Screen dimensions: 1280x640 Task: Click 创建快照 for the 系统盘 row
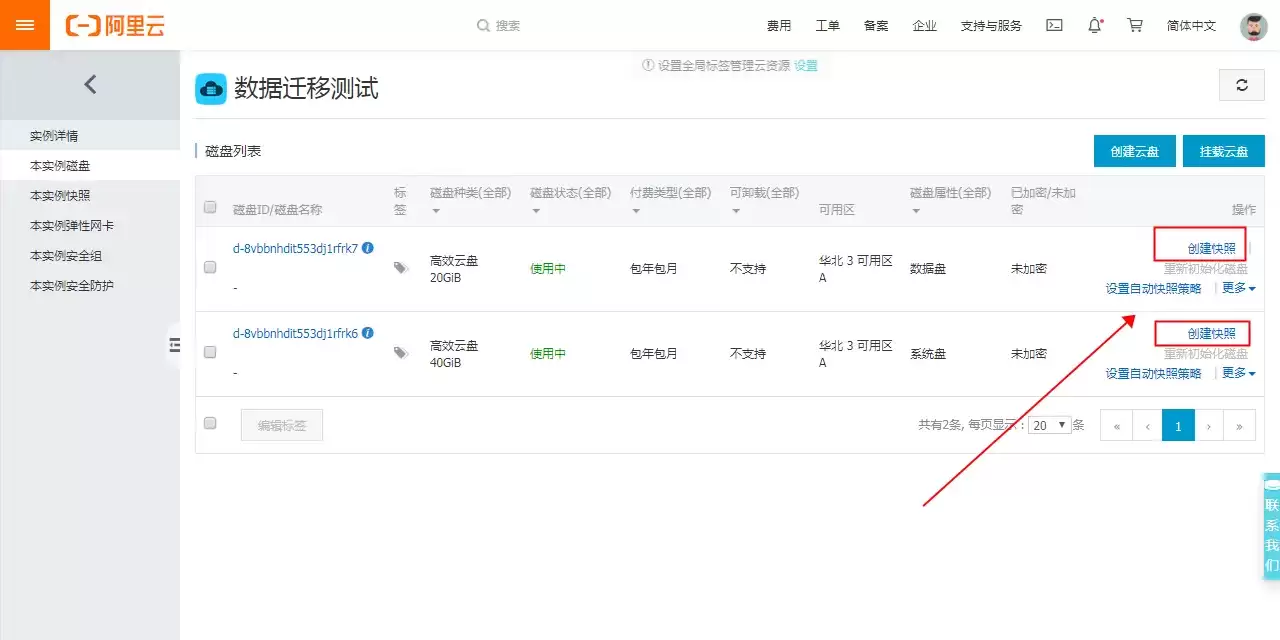click(x=1211, y=333)
